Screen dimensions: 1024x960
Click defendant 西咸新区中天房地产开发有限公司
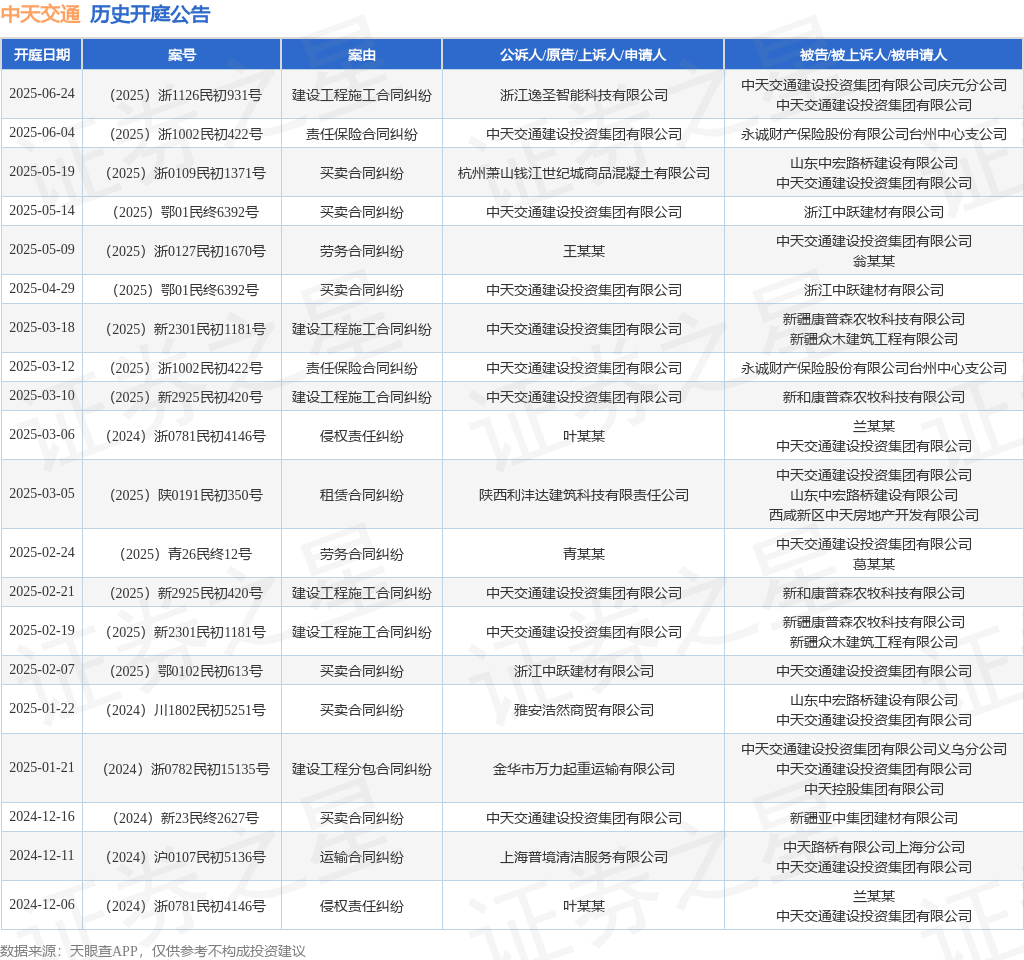pos(874,515)
